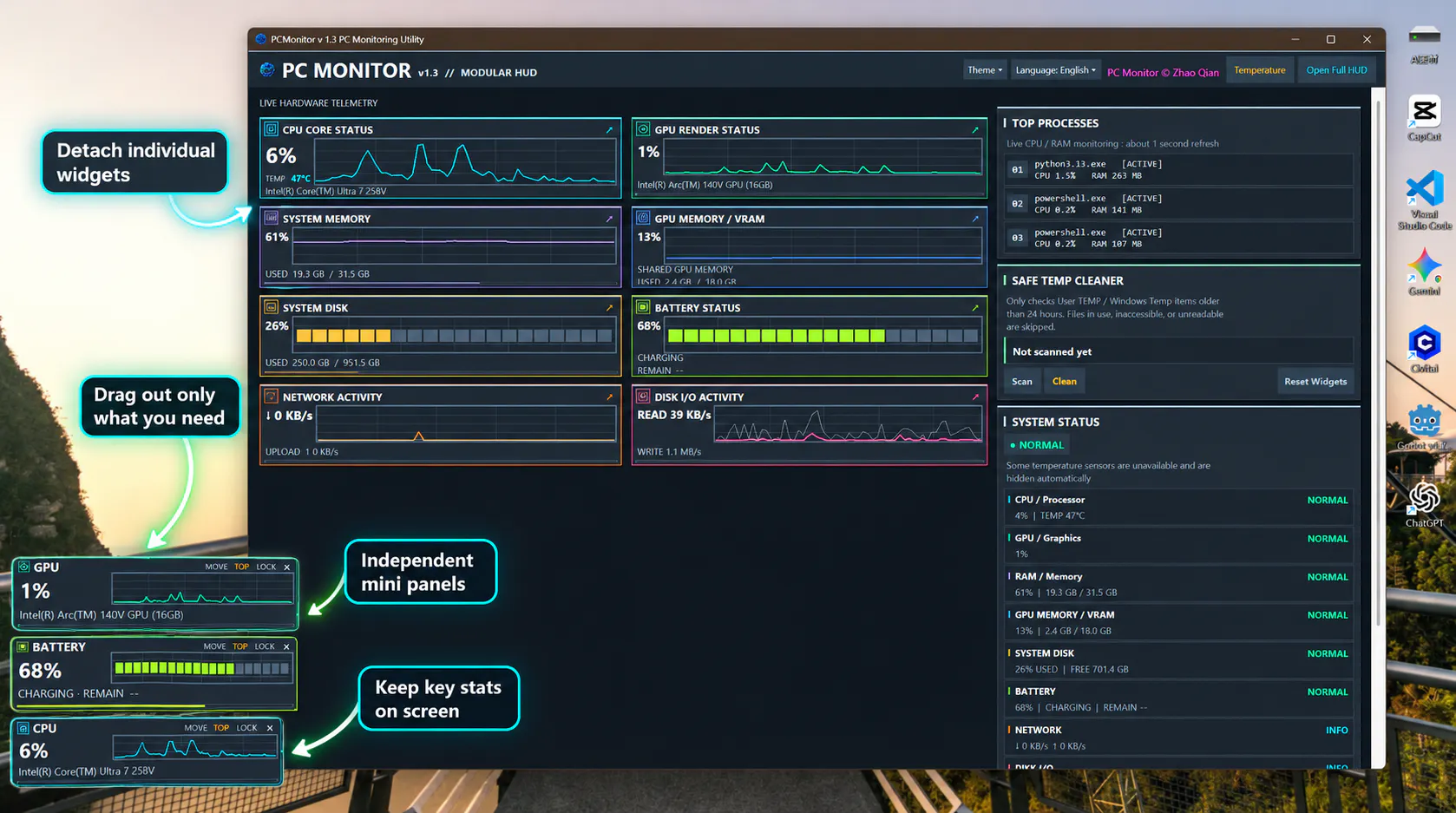
Task: Toggle LOCK on the Battery mini panel
Action: (x=265, y=646)
